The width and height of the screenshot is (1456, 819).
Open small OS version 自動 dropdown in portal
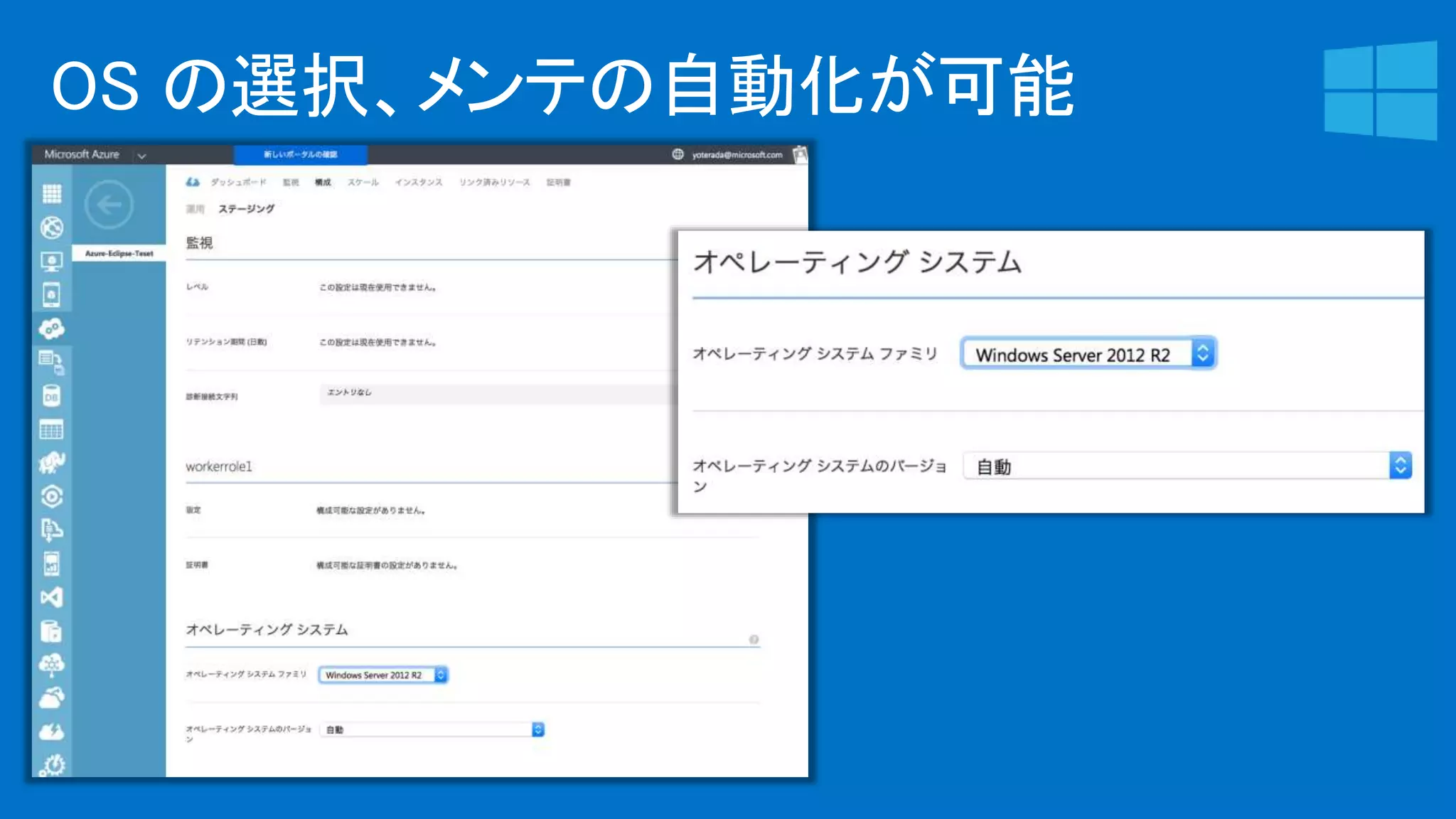433,729
